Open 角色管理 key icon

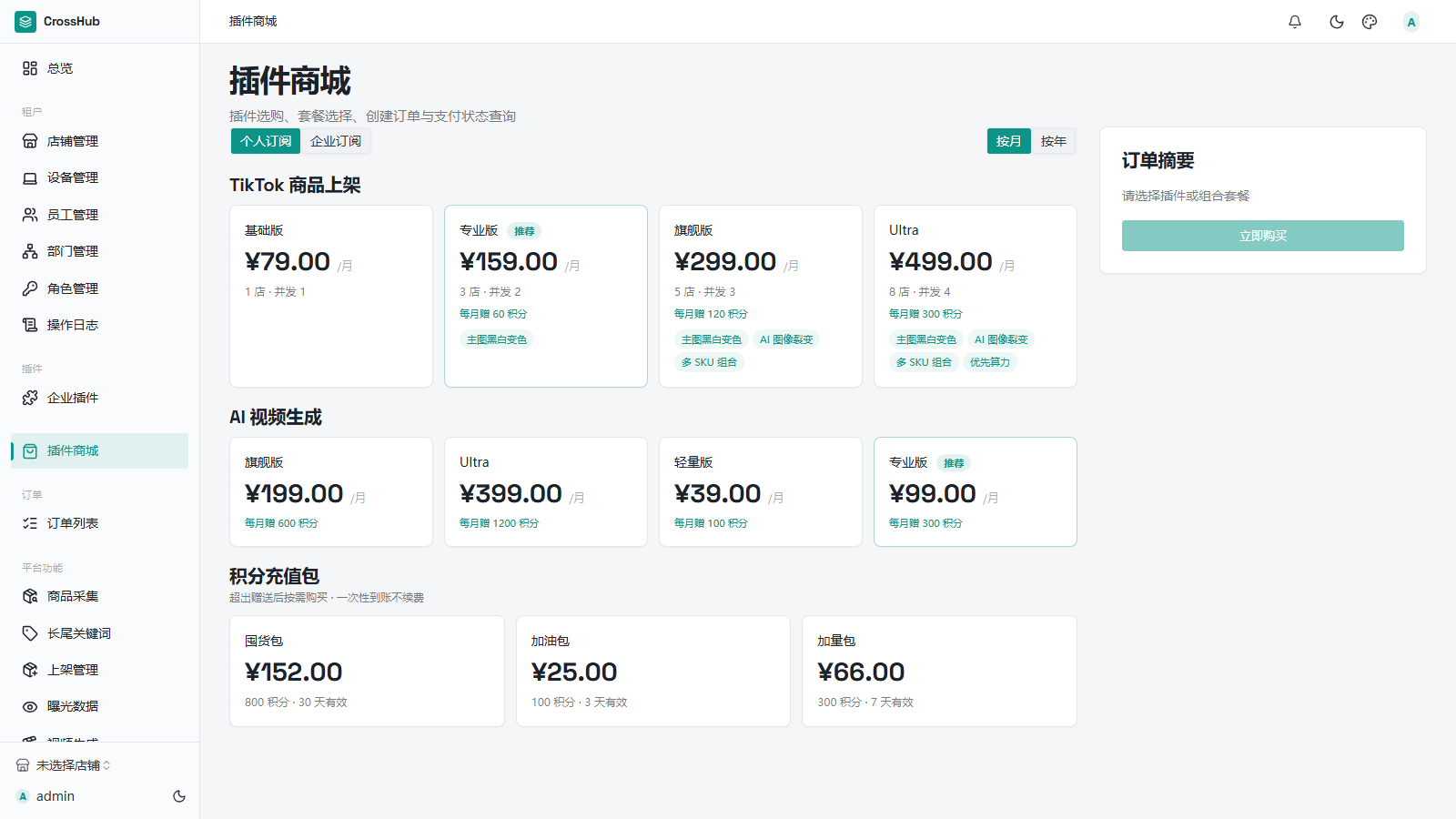pos(30,288)
